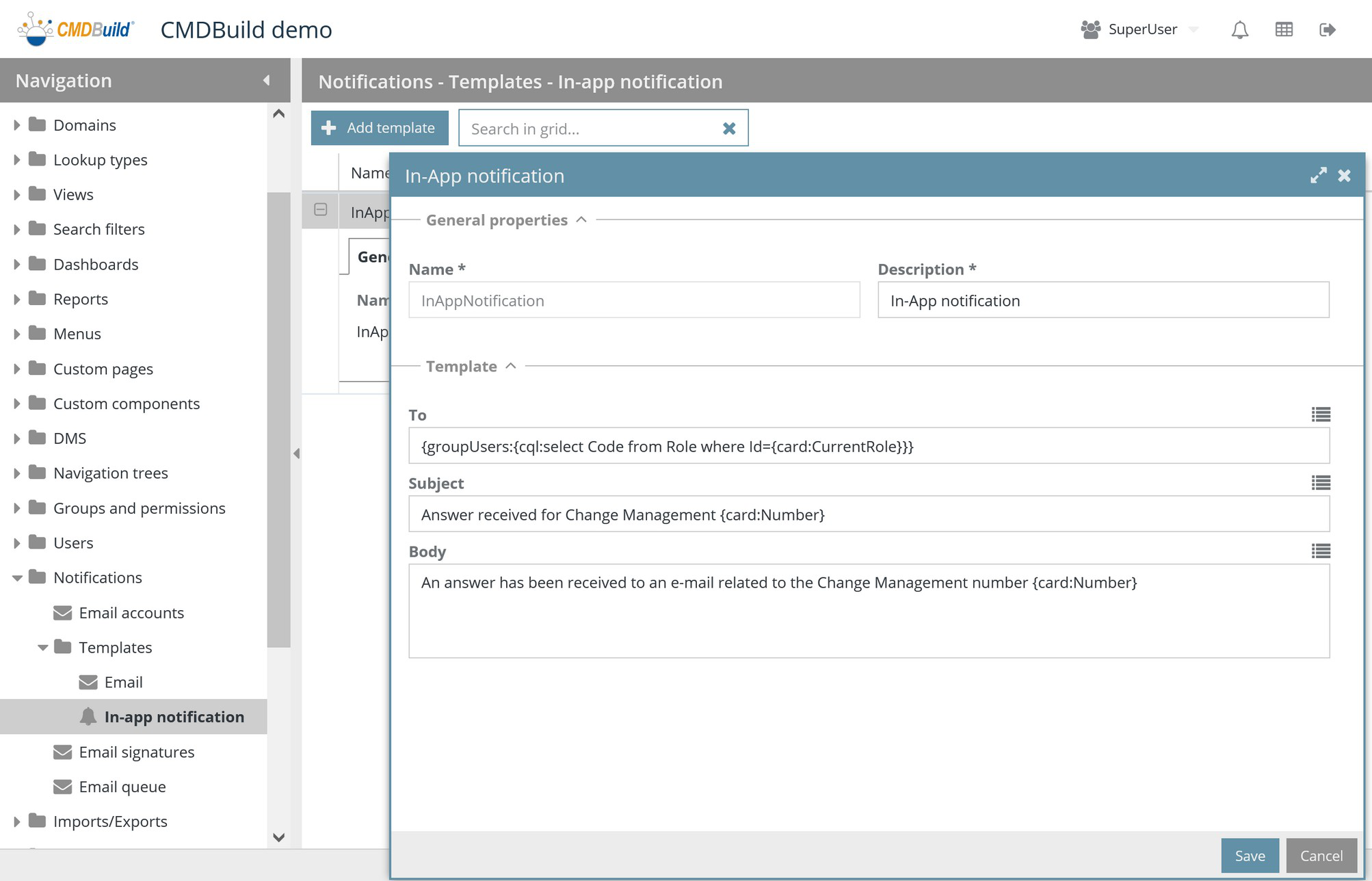Viewport: 1372px width, 881px height.
Task: Clear the grid search with X icon
Action: click(x=729, y=129)
